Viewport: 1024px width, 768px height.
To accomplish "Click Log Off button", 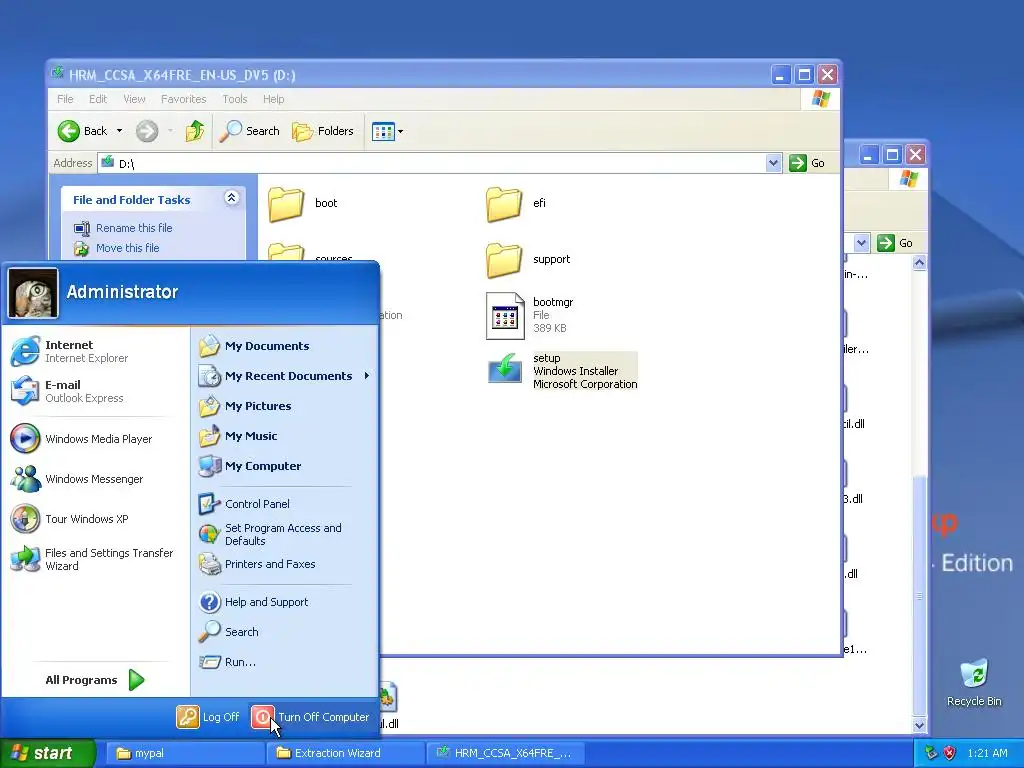I will [x=208, y=717].
